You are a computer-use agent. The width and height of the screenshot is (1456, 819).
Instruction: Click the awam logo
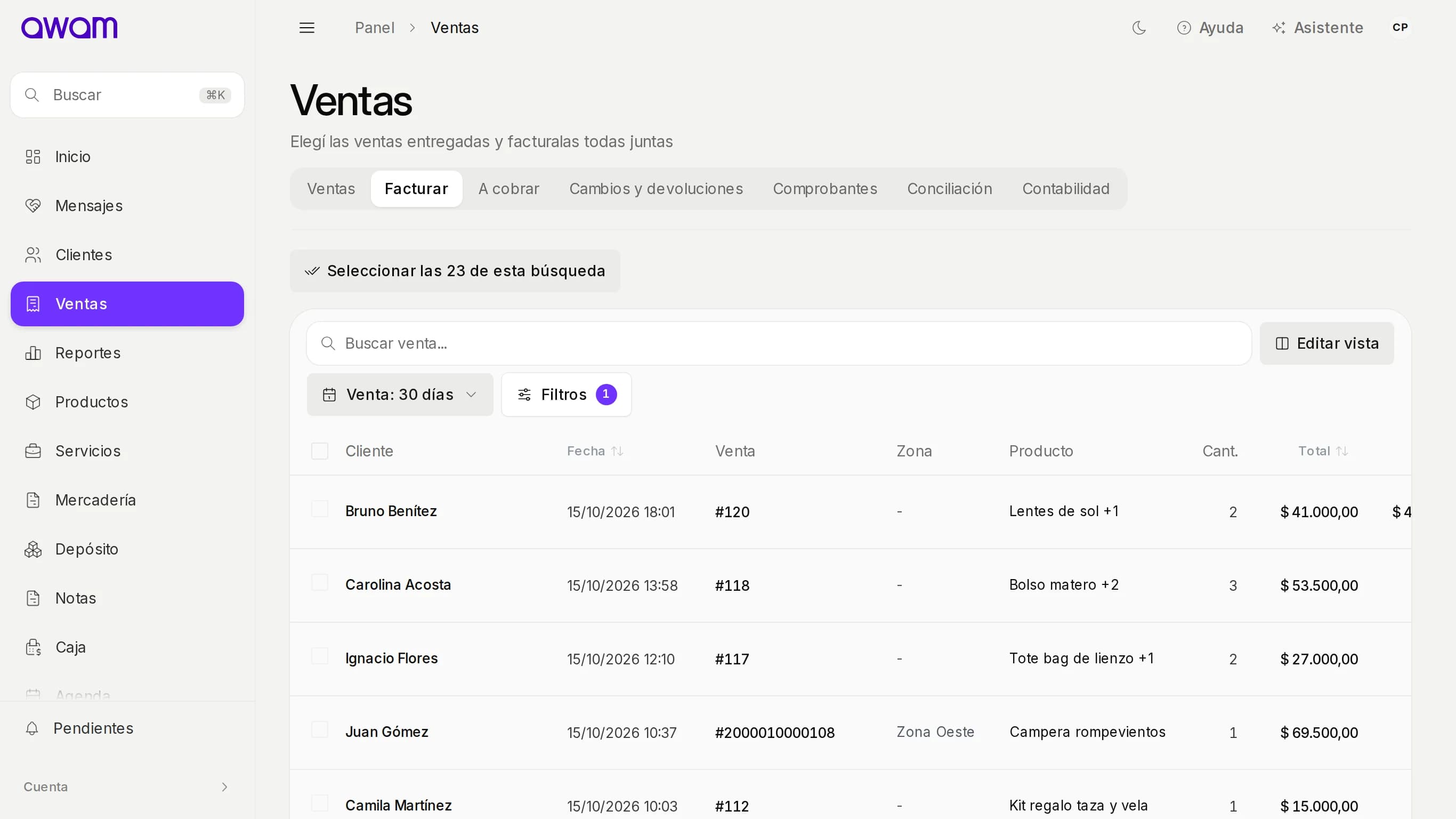(69, 27)
